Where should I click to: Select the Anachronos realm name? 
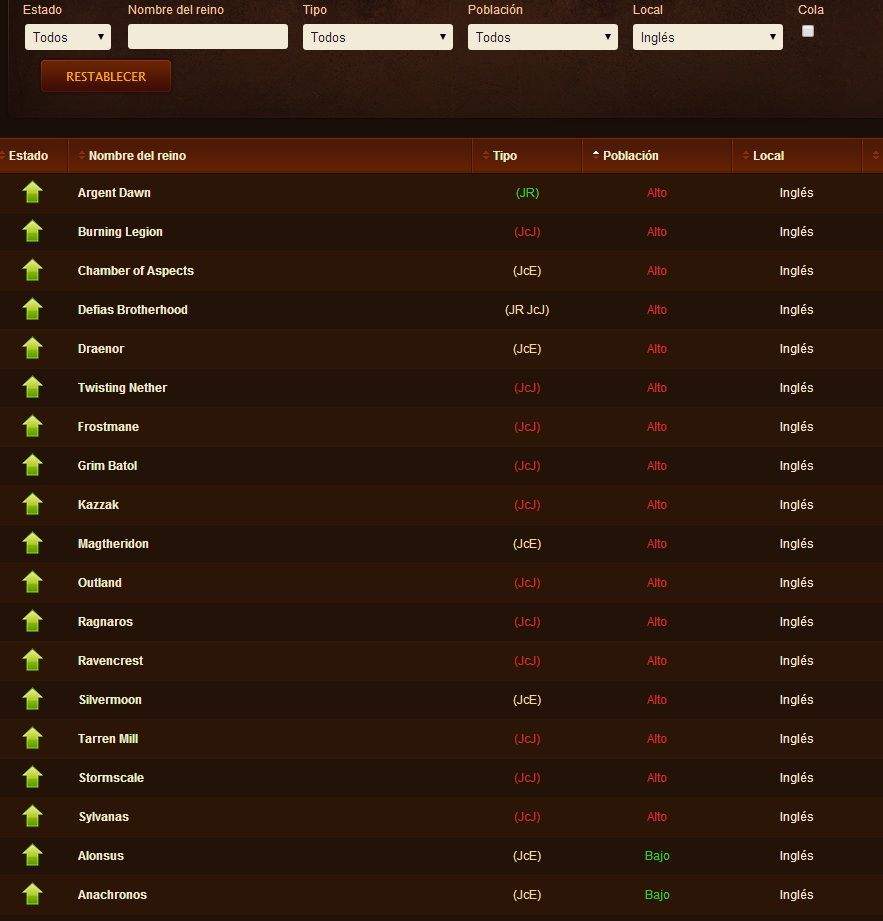click(112, 895)
